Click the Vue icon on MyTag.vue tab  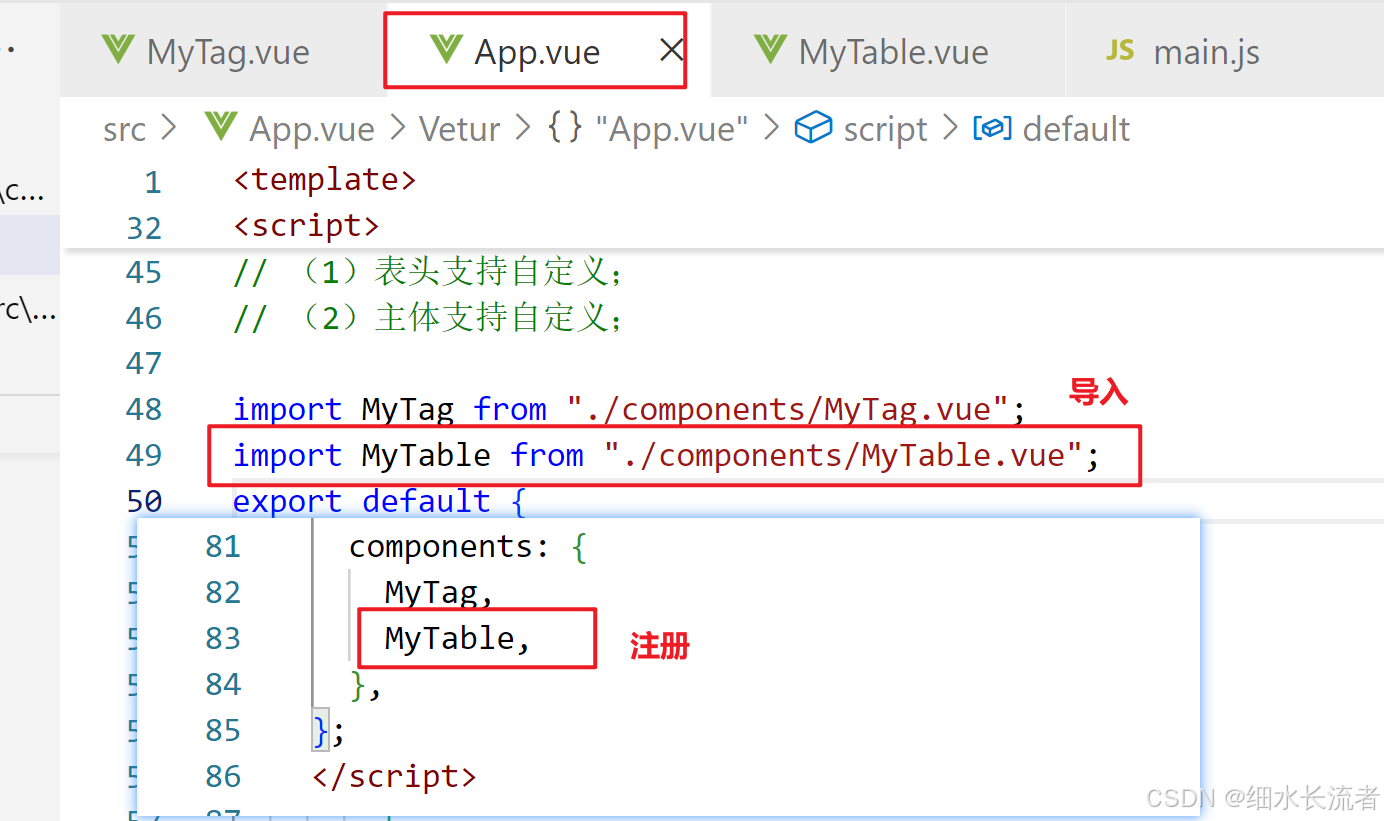click(x=118, y=50)
